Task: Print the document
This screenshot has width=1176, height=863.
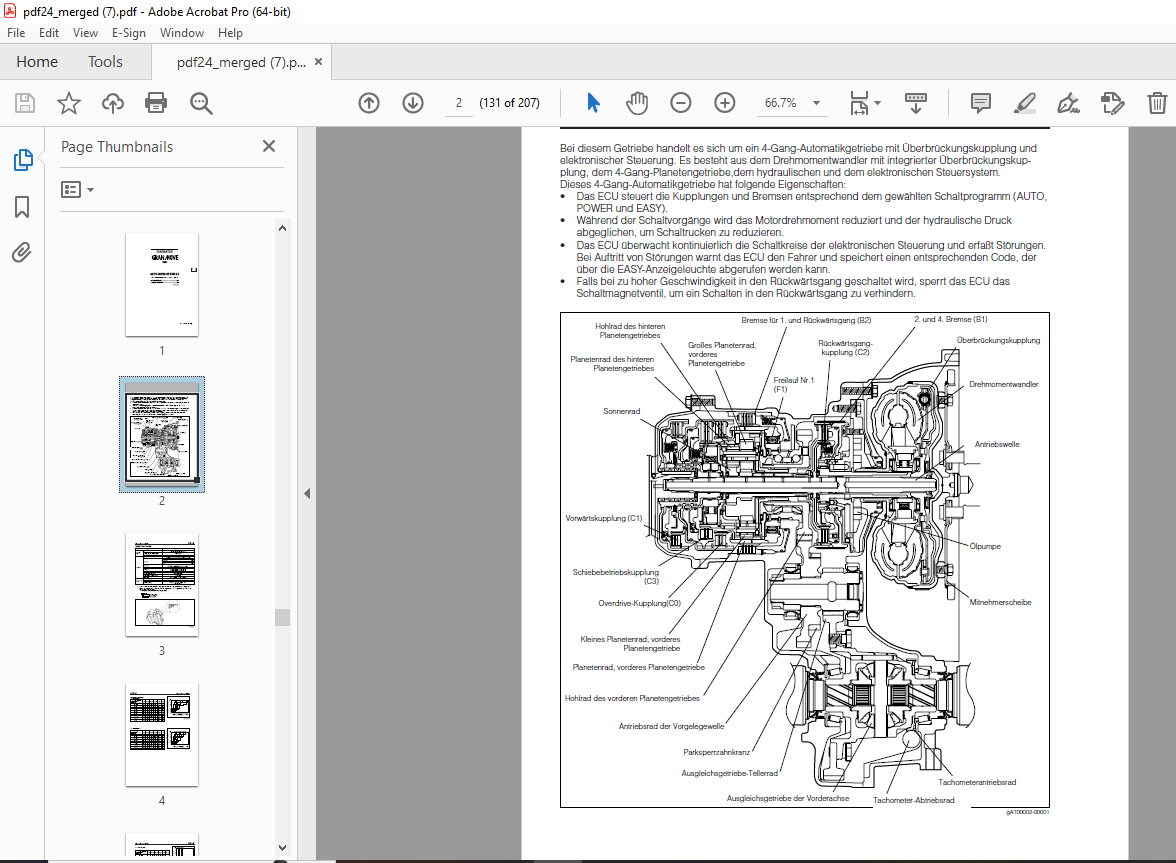Action: (x=156, y=103)
